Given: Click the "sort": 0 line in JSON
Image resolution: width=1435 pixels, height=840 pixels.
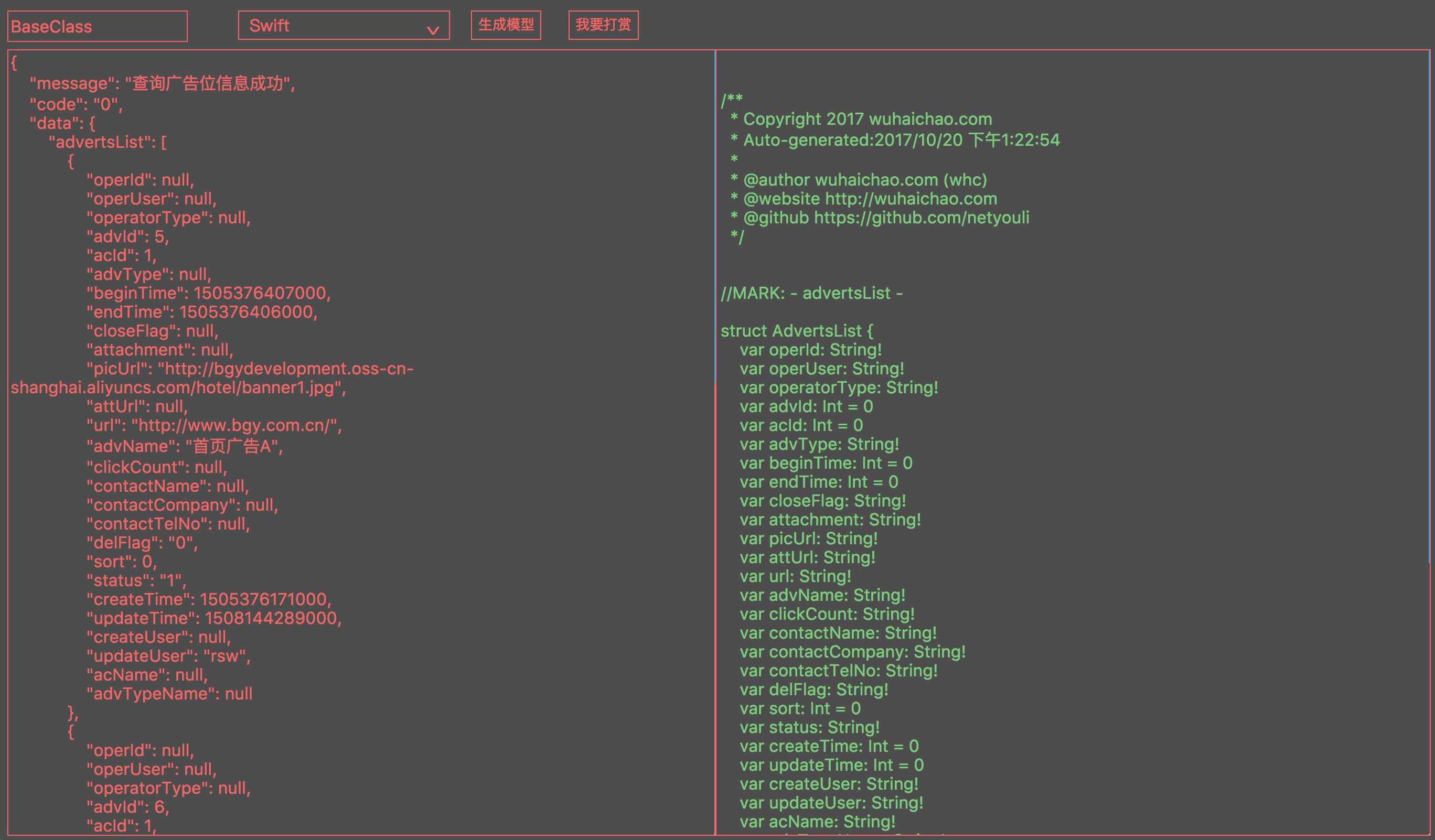Looking at the screenshot, I should tap(121, 562).
